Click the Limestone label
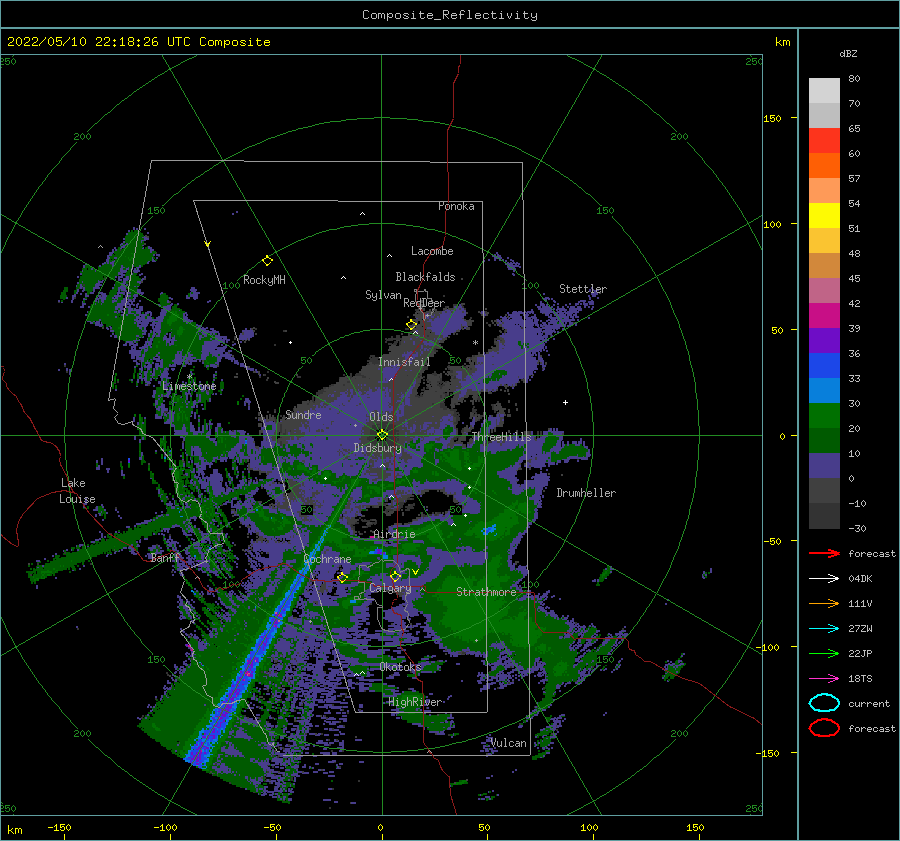The height and width of the screenshot is (841, 900). click(189, 386)
